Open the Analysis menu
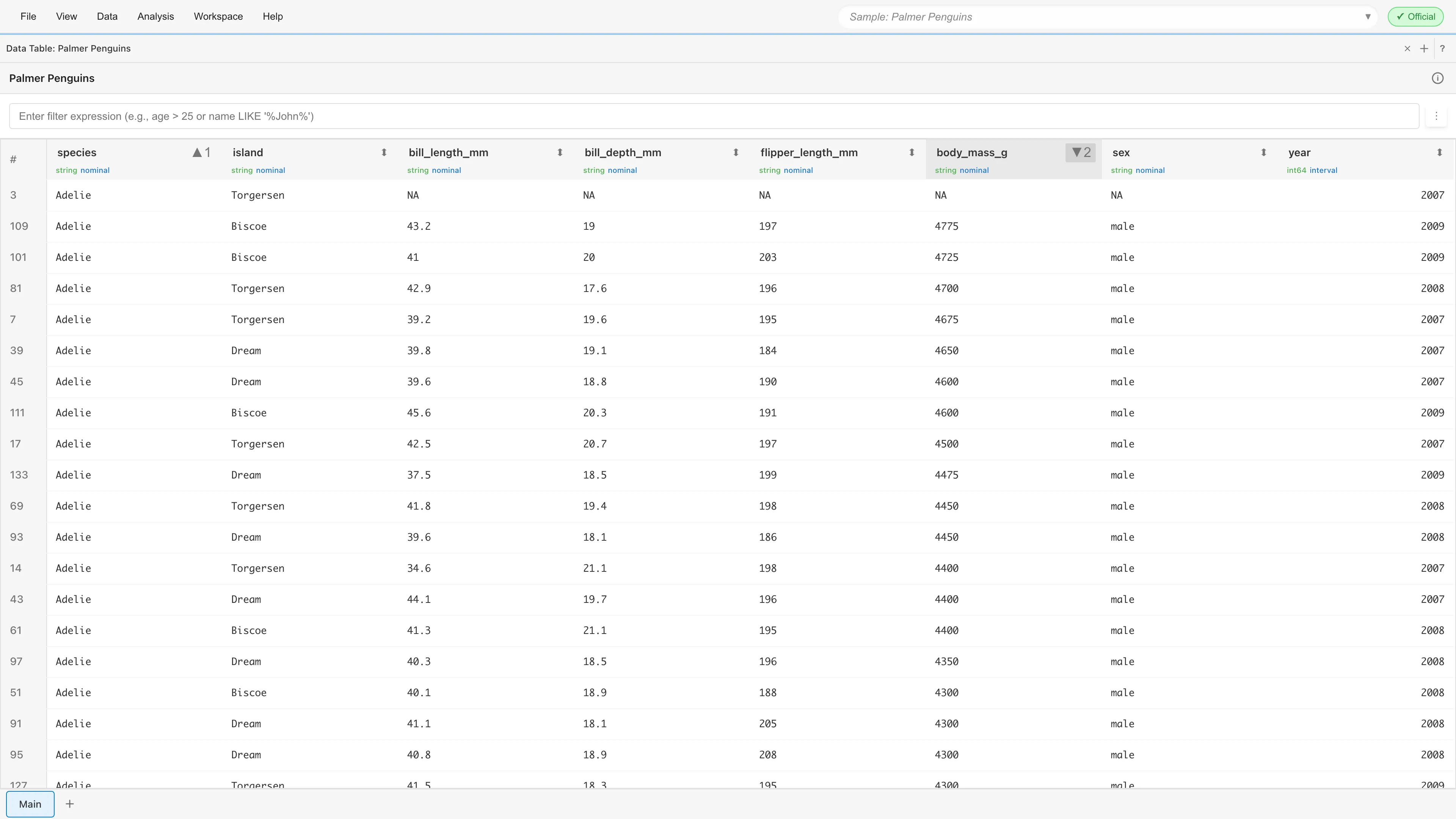Image resolution: width=1456 pixels, height=819 pixels. pos(155,16)
